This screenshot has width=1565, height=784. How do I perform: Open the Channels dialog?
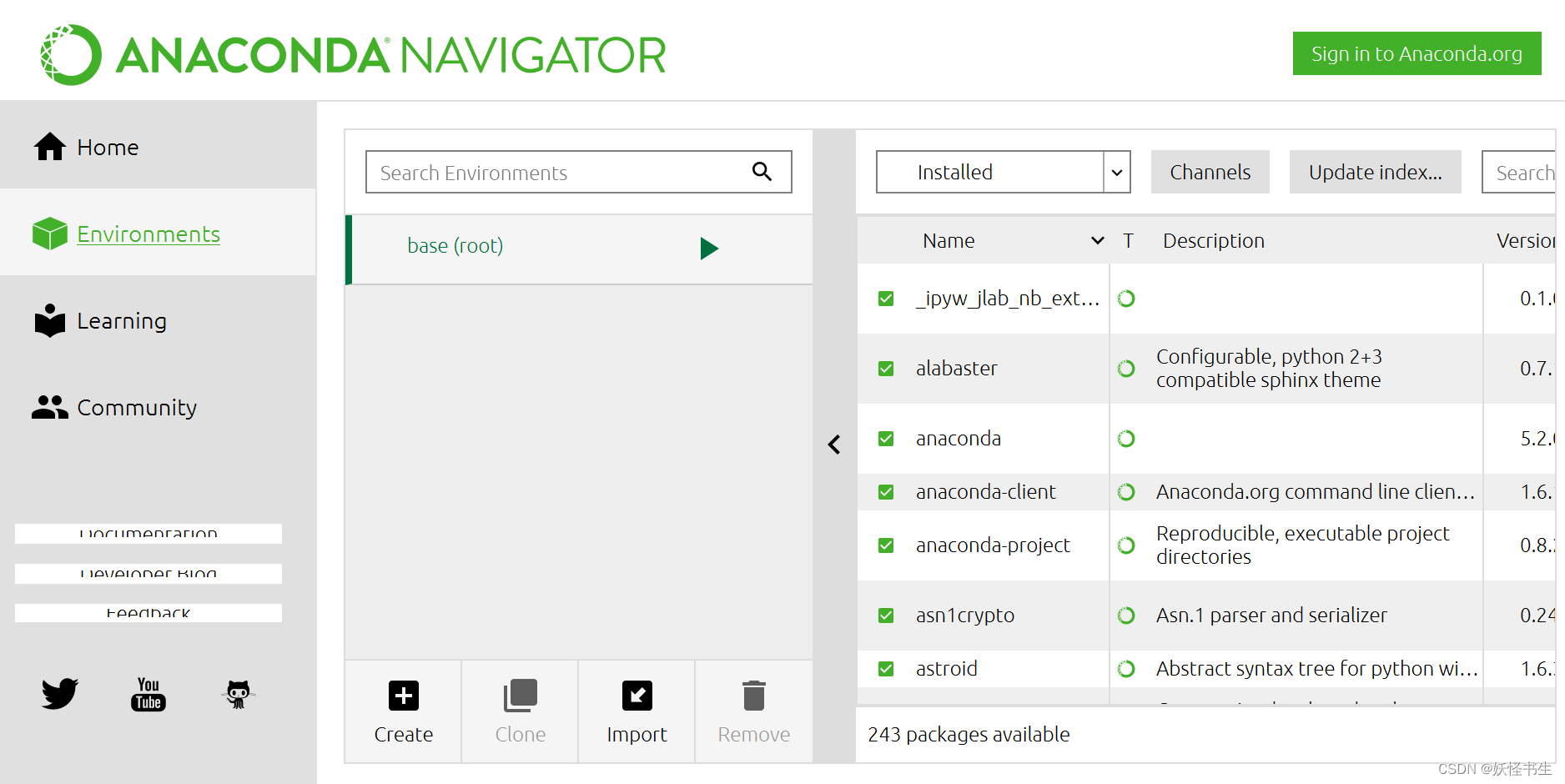1210,172
